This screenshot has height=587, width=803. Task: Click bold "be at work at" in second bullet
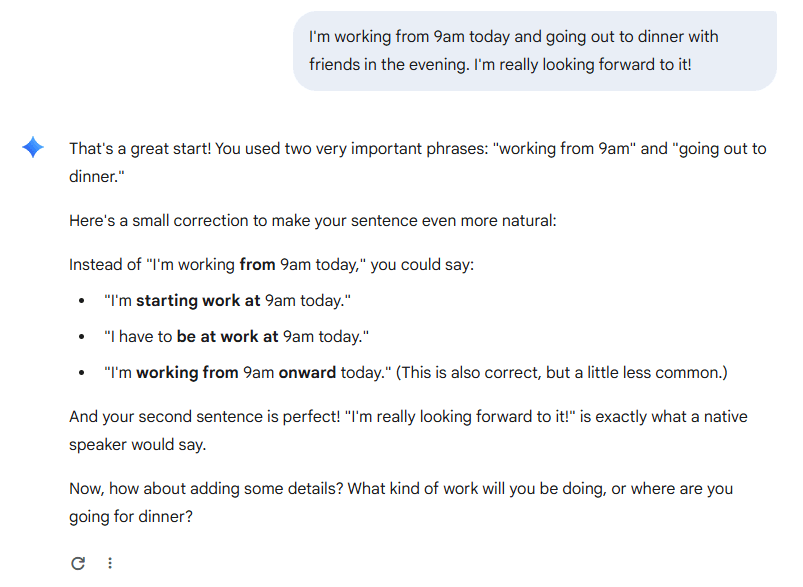227,337
